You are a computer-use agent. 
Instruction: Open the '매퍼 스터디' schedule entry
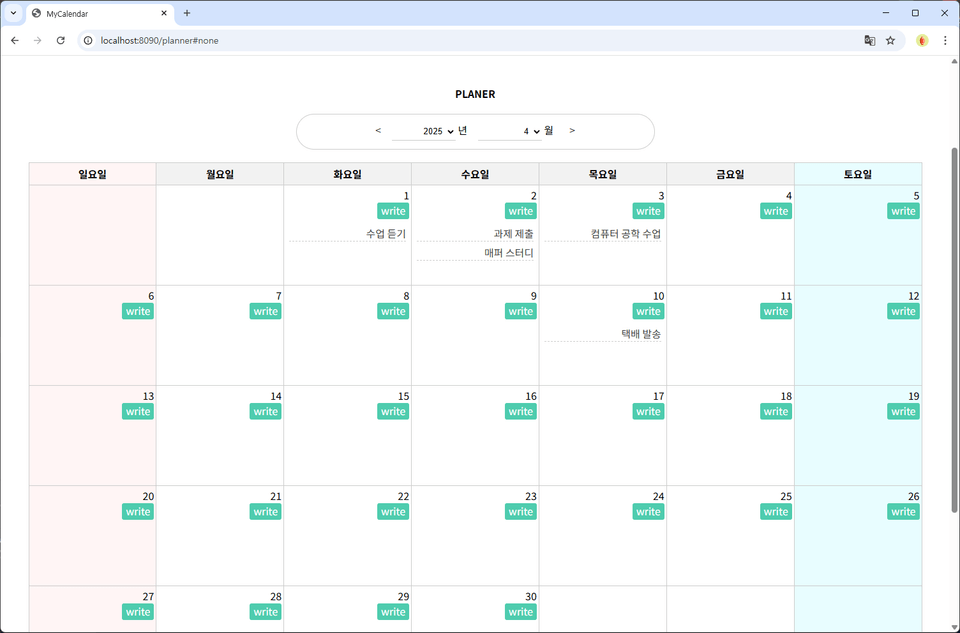[509, 253]
